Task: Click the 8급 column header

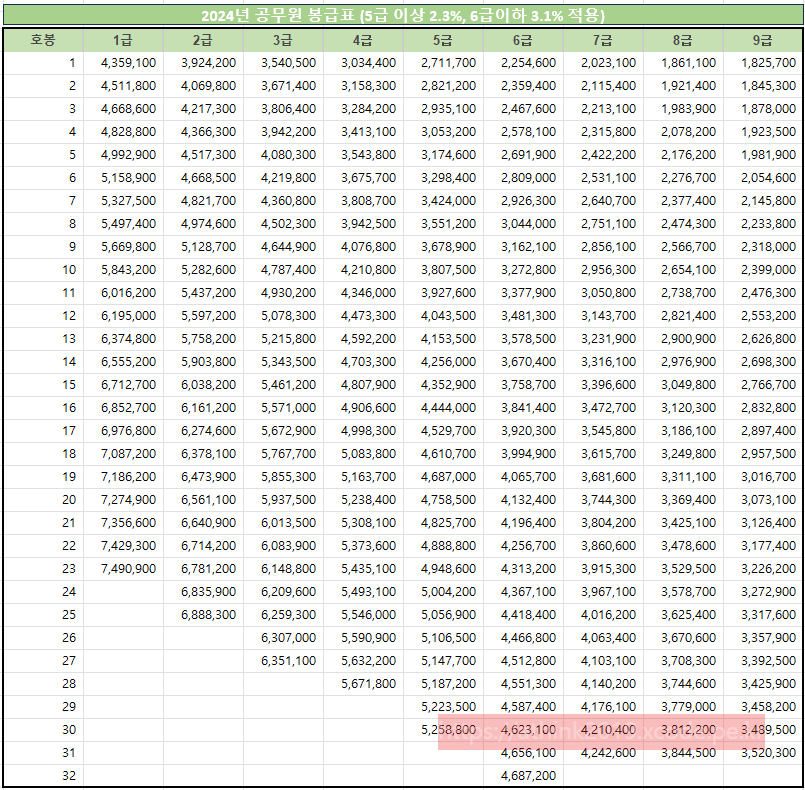Action: 683,40
